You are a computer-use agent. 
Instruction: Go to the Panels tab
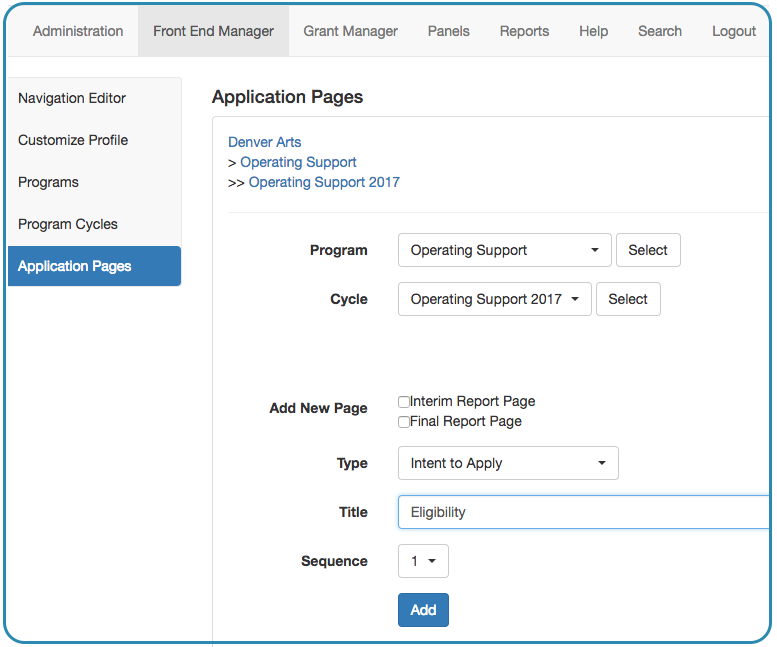448,31
